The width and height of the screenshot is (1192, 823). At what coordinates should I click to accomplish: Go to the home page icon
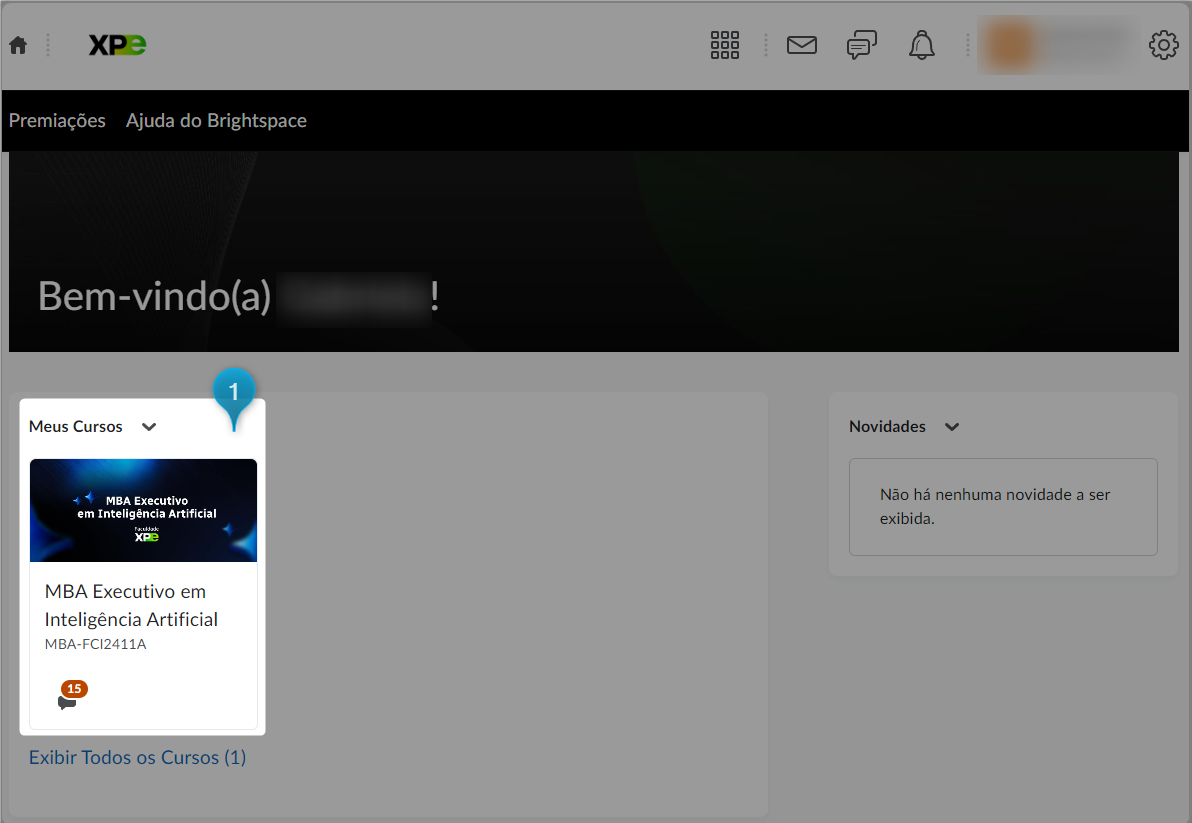18,46
